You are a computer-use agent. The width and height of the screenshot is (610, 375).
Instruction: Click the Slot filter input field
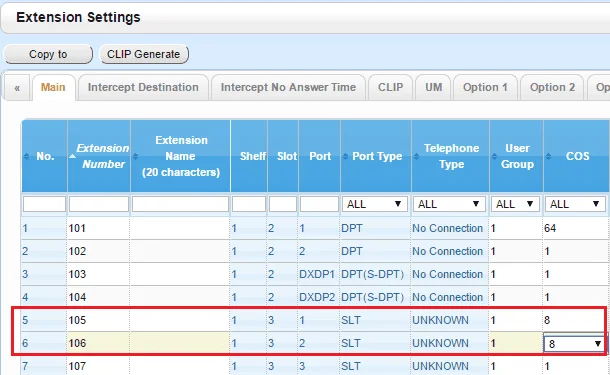tap(283, 204)
